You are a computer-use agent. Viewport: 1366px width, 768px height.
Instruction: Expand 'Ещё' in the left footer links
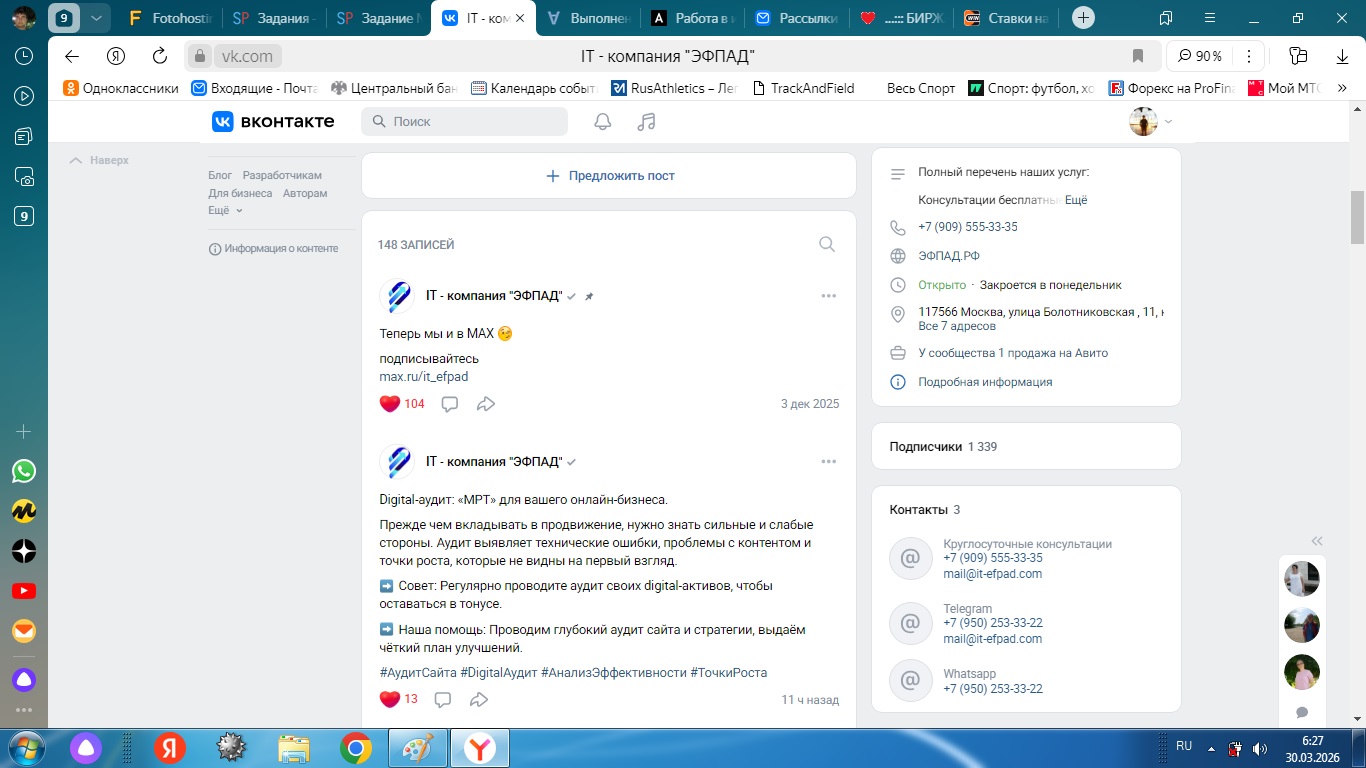point(225,210)
